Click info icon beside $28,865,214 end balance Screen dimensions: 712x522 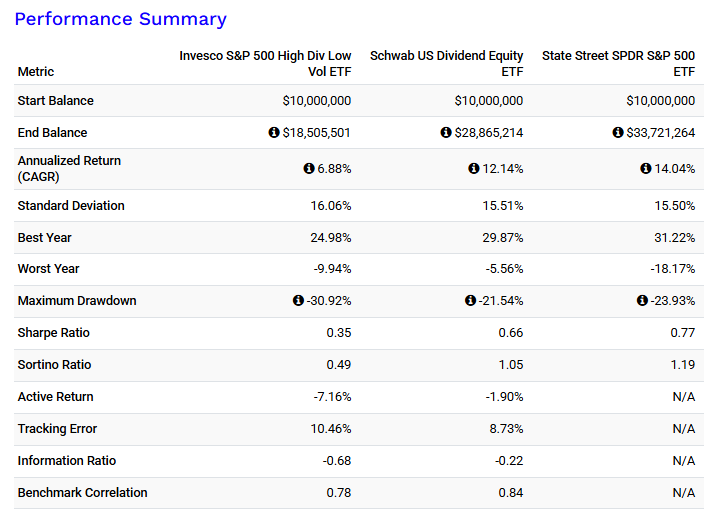point(446,133)
